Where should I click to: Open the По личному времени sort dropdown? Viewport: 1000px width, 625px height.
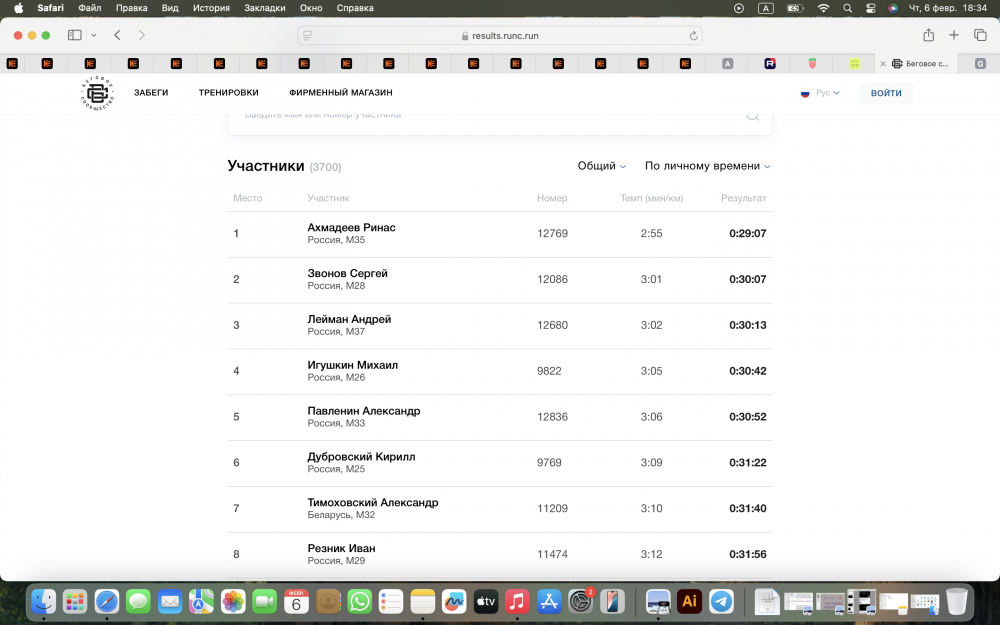pyautogui.click(x=707, y=166)
